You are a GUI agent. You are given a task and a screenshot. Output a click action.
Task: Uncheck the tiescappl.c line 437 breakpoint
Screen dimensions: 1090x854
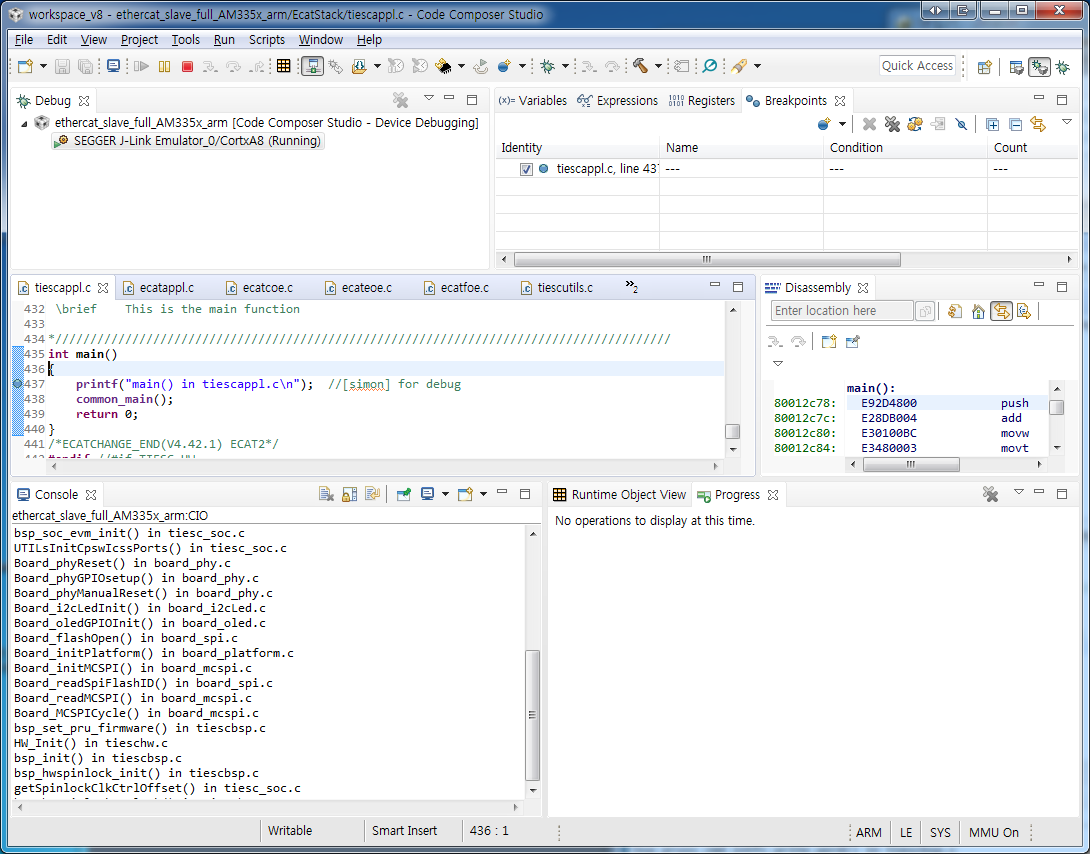pyautogui.click(x=526, y=169)
